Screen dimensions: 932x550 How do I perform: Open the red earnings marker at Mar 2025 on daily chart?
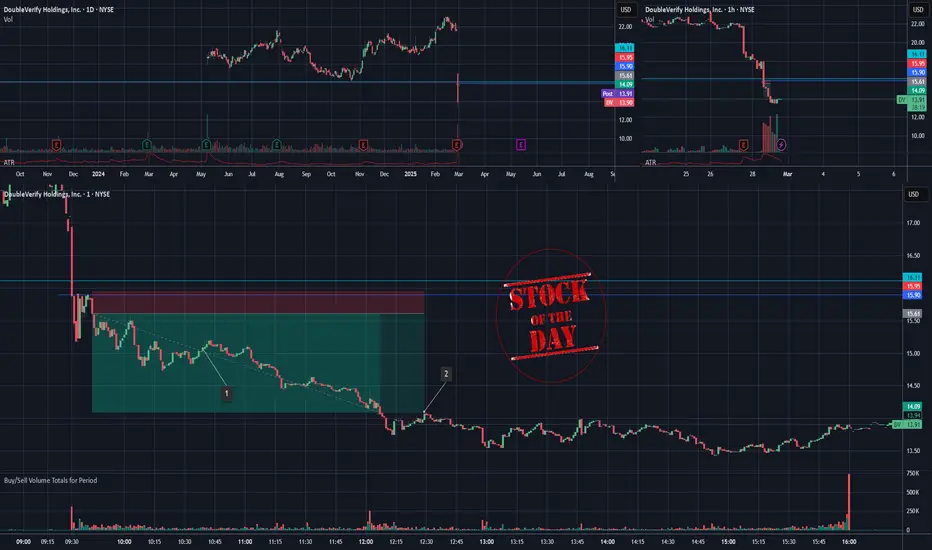pyautogui.click(x=456, y=144)
